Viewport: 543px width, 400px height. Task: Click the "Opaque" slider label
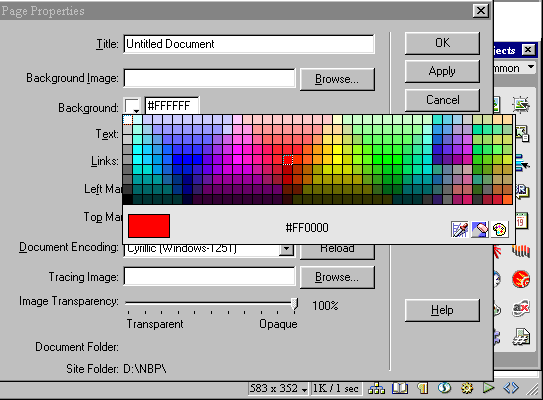[x=278, y=324]
